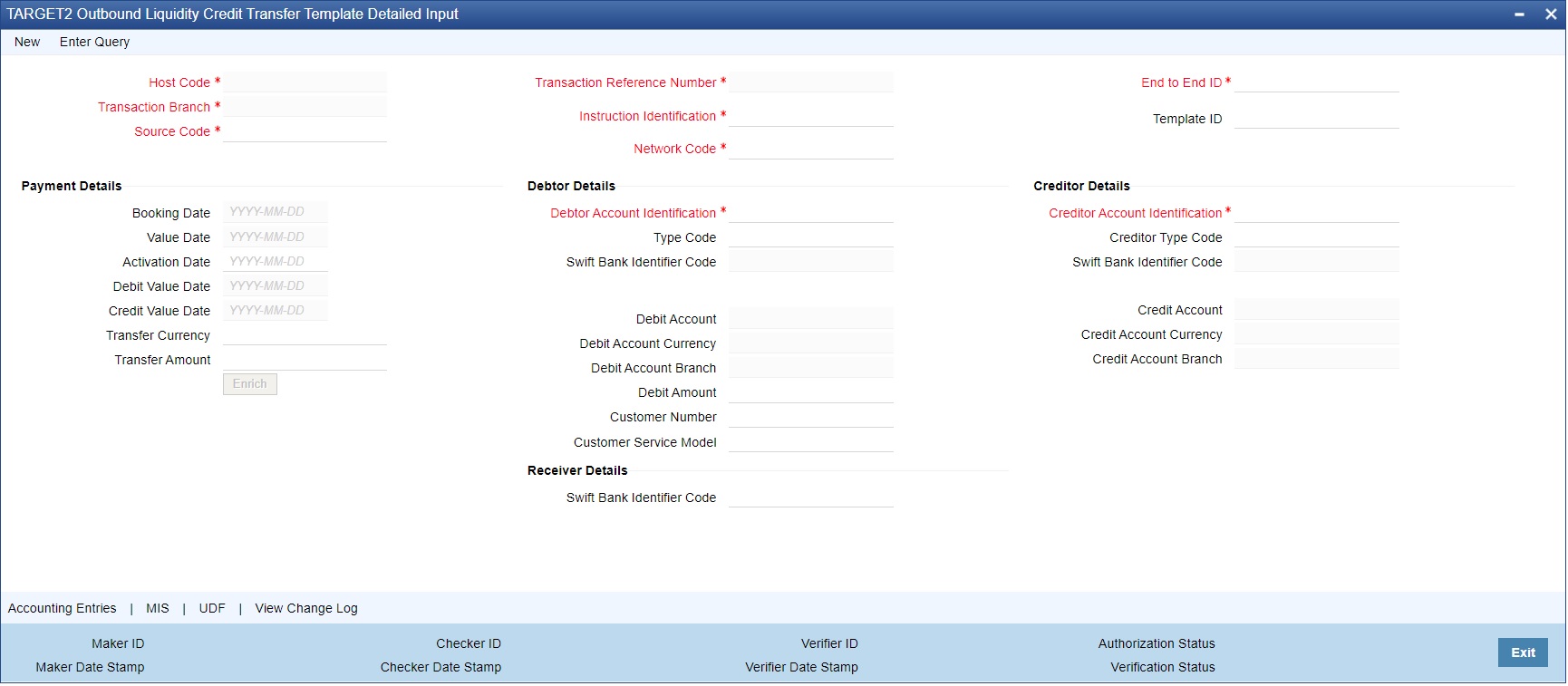Click the Debit Account Currency field
The height and width of the screenshot is (686, 1568).
pyautogui.click(x=811, y=343)
